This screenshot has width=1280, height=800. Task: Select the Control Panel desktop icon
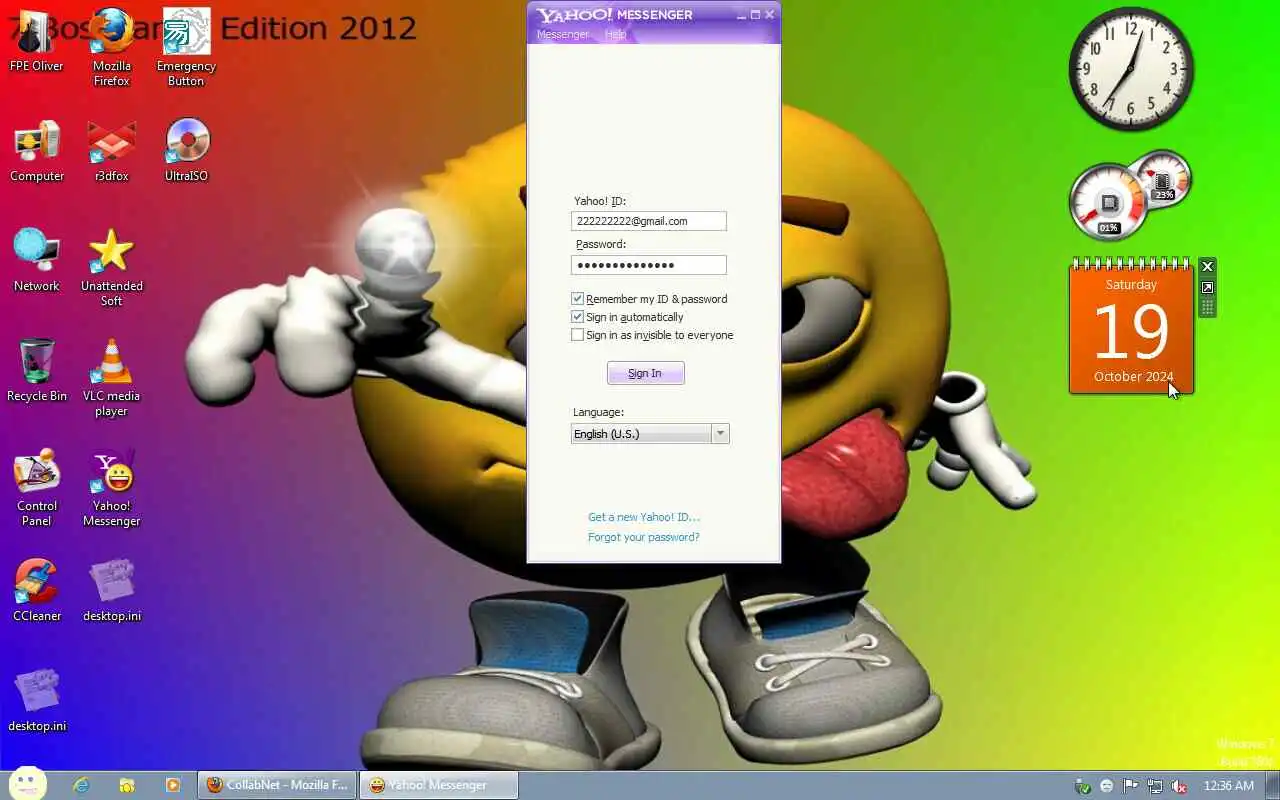(x=37, y=488)
